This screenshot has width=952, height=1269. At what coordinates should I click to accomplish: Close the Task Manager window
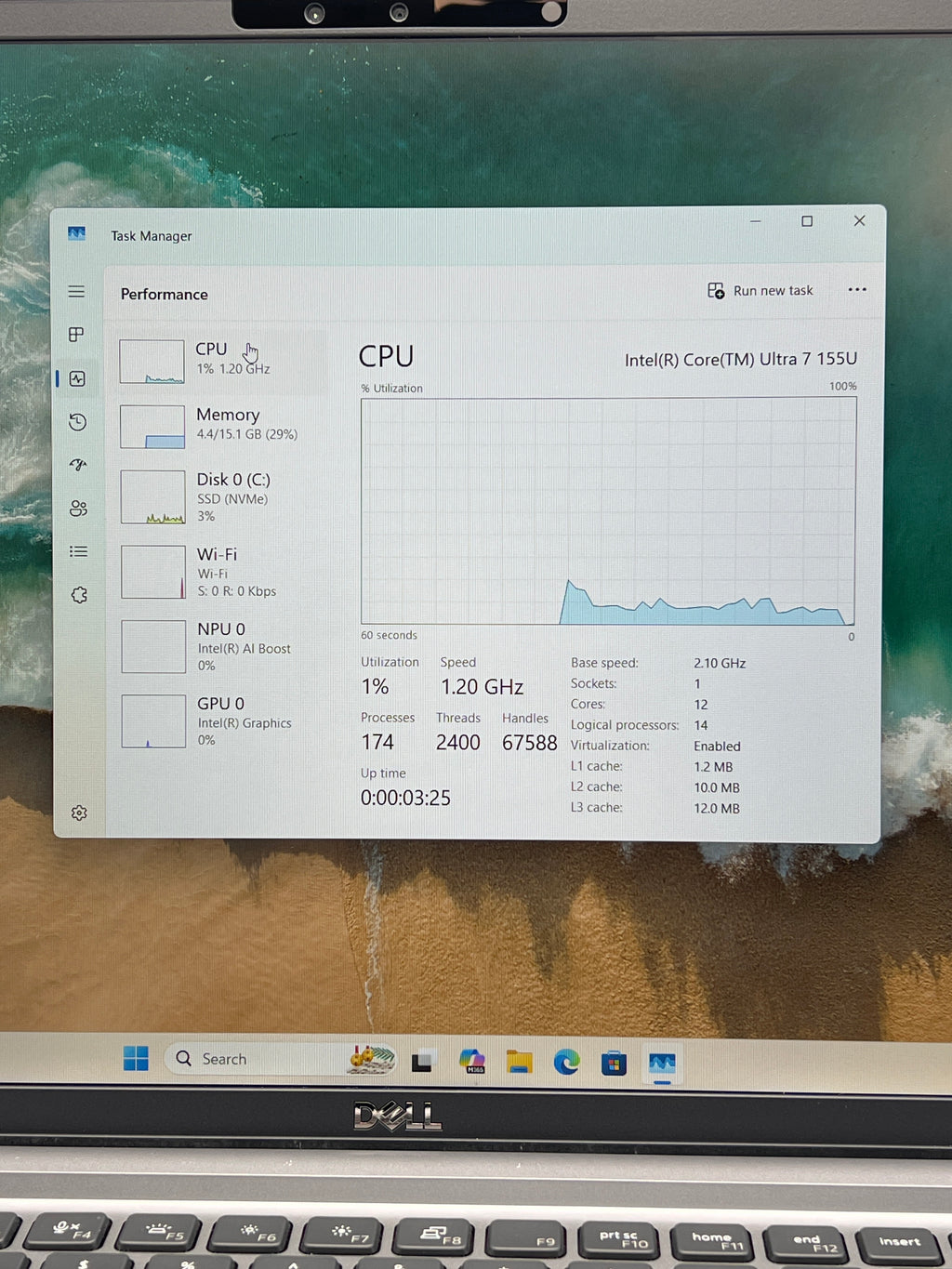(859, 220)
